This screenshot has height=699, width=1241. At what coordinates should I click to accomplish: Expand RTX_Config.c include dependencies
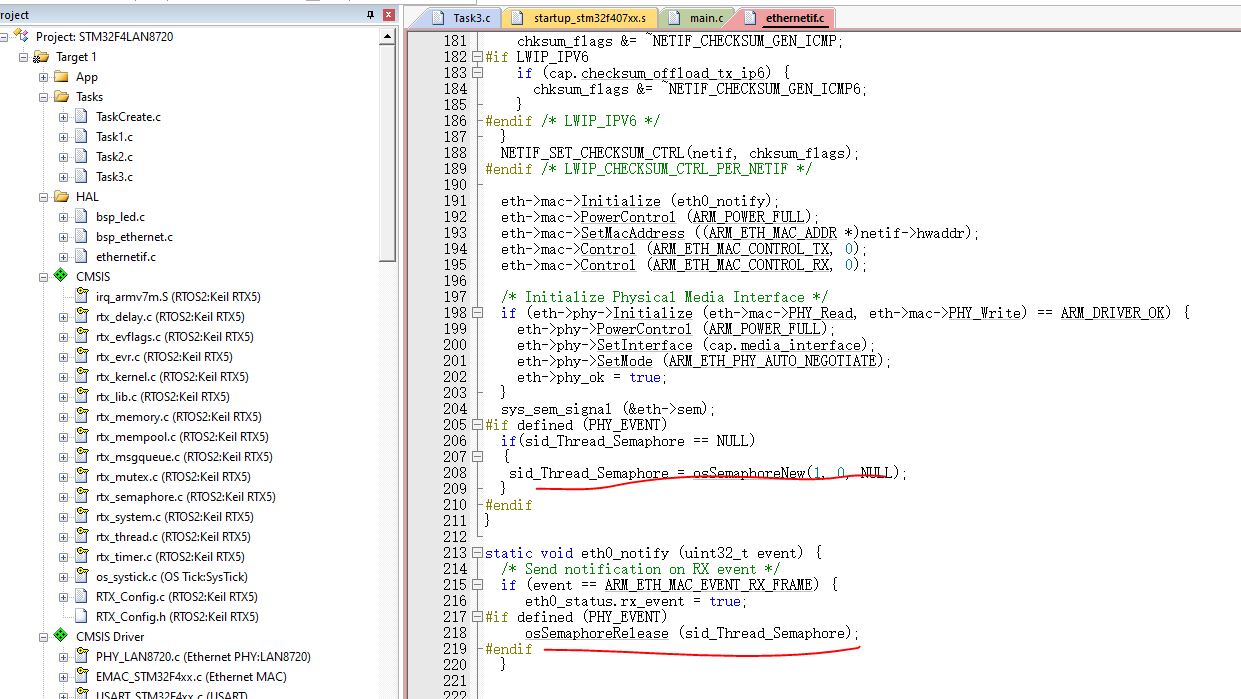click(64, 597)
